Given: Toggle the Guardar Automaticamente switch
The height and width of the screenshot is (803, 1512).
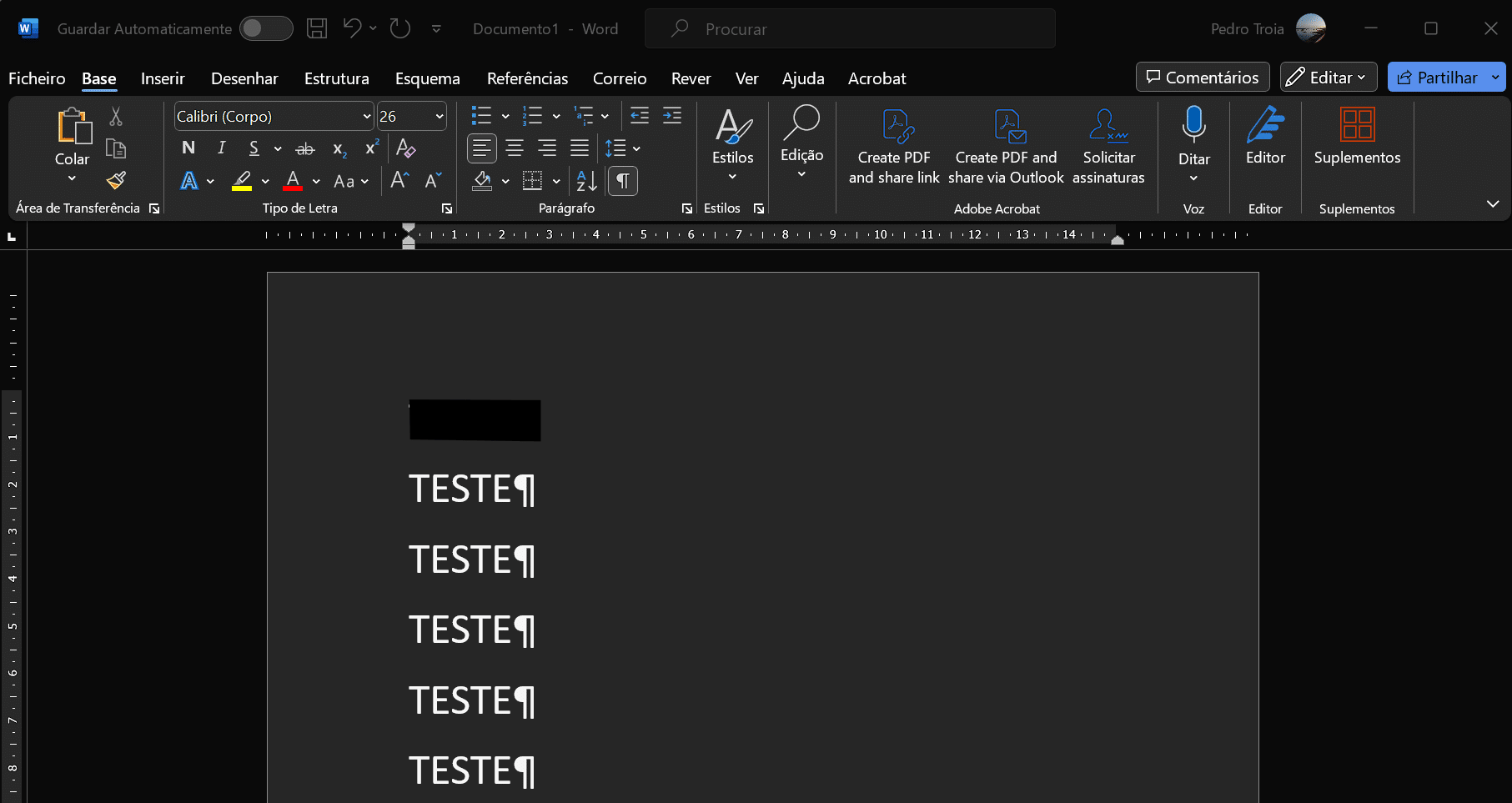Looking at the screenshot, I should 266,28.
